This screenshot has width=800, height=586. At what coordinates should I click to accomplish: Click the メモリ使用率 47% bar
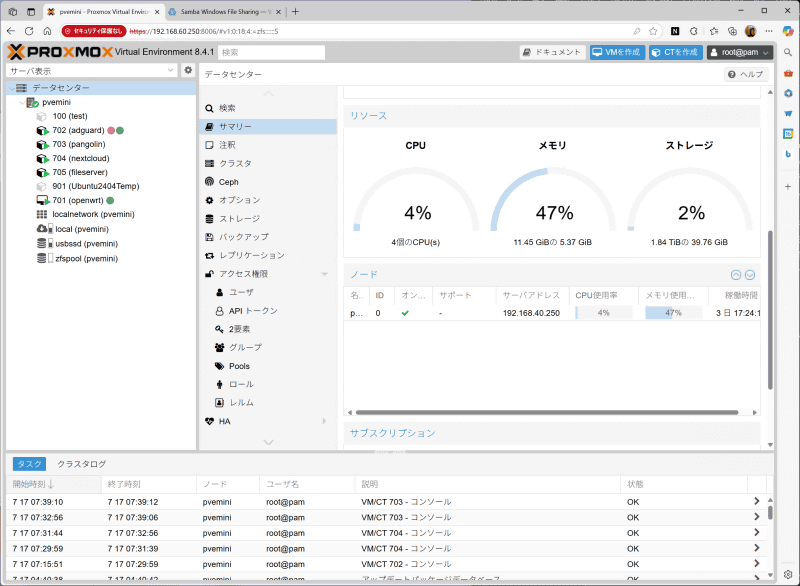tap(673, 313)
